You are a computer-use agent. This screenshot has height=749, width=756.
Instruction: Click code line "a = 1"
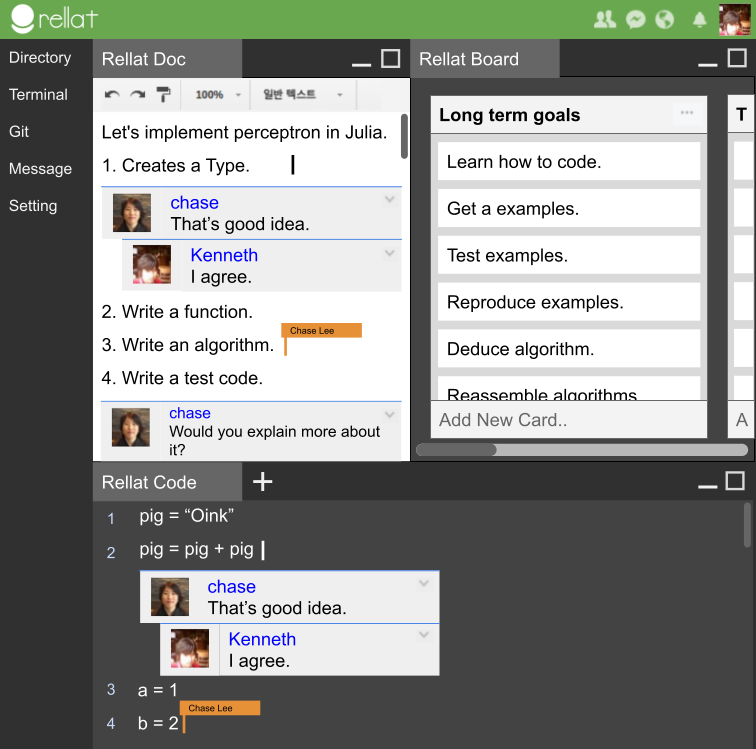click(158, 690)
